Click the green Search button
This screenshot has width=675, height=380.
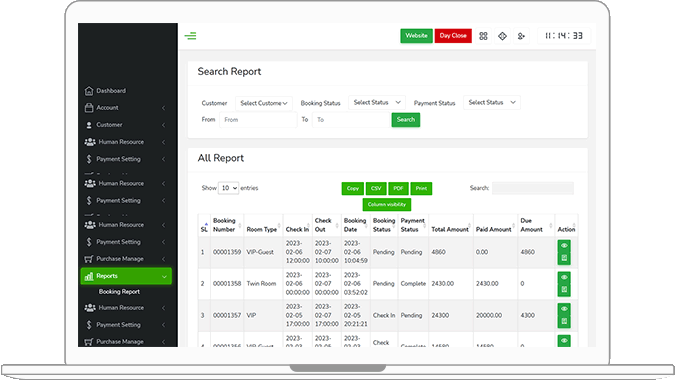click(406, 120)
